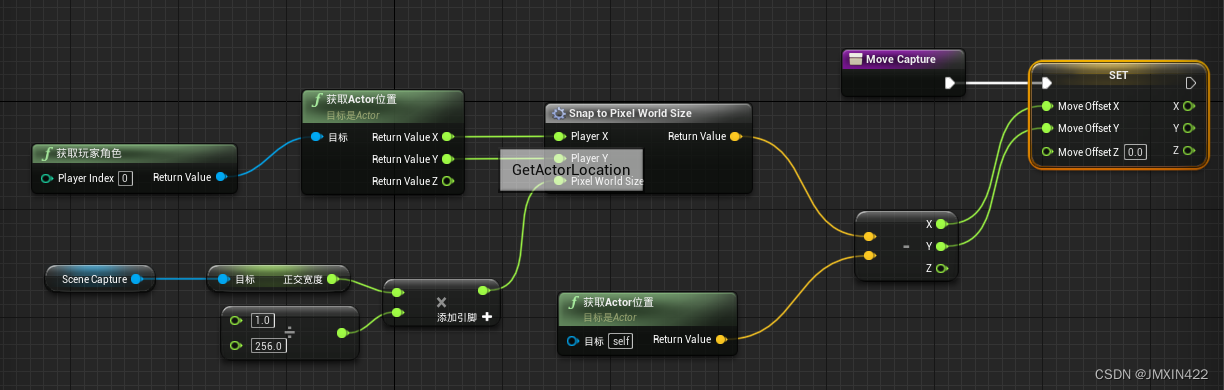Image resolution: width=1224 pixels, height=390 pixels.
Task: Click the multiply node output pin
Action: tap(483, 291)
